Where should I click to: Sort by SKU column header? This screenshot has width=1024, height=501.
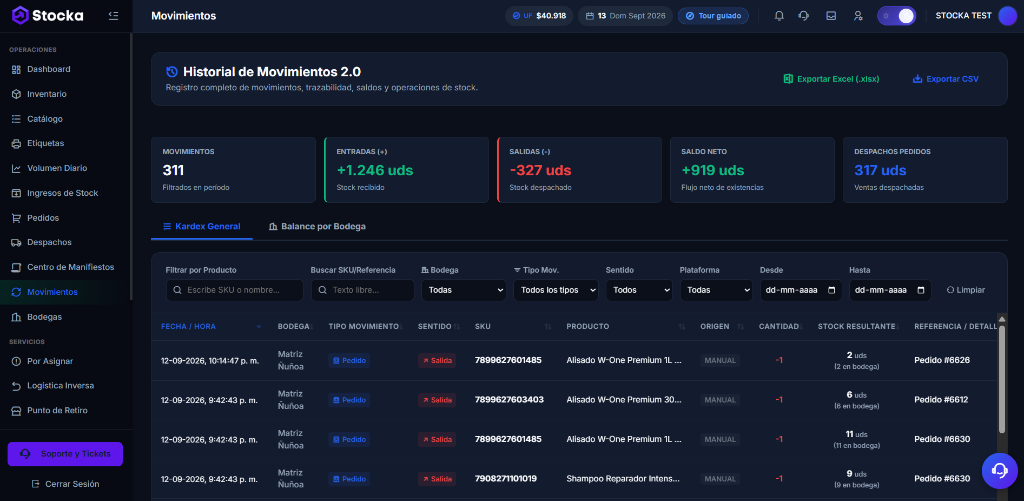pyautogui.click(x=513, y=326)
